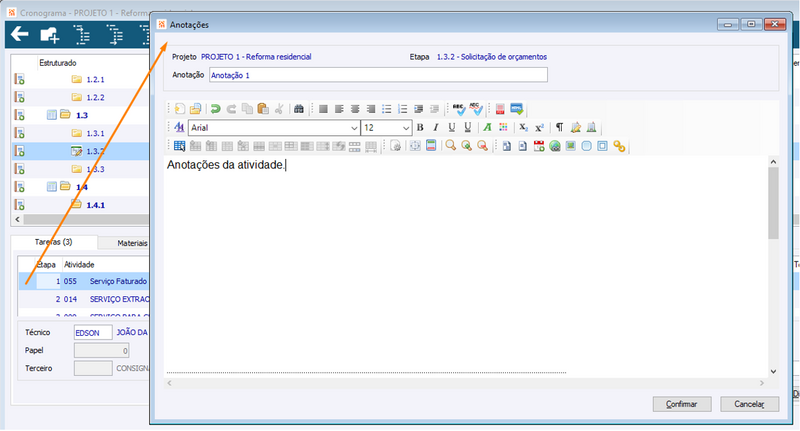Viewport: 800px width, 431px height.
Task: Click the Insert table icon
Action: (179, 146)
